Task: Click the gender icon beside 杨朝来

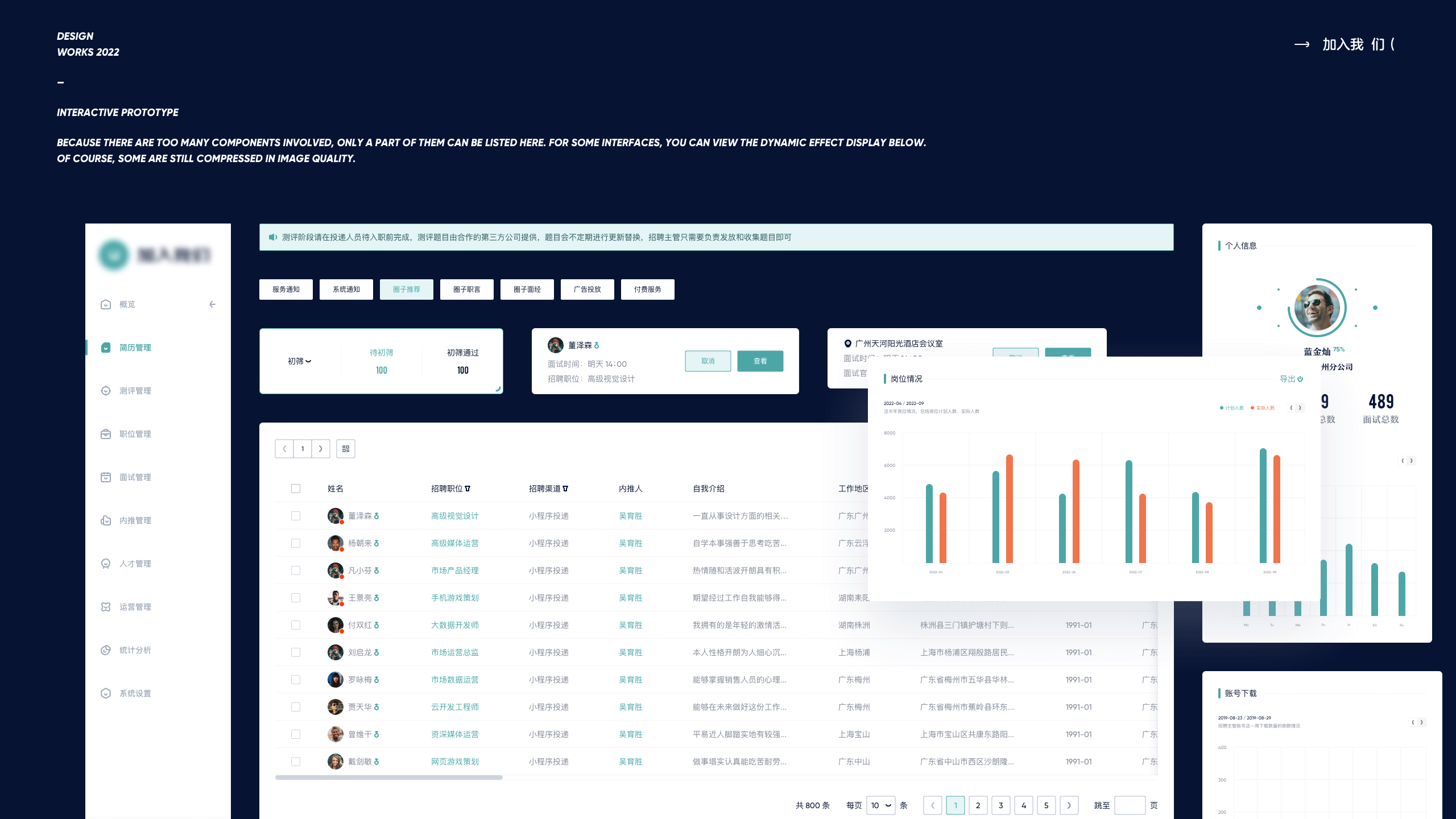Action: tap(377, 543)
